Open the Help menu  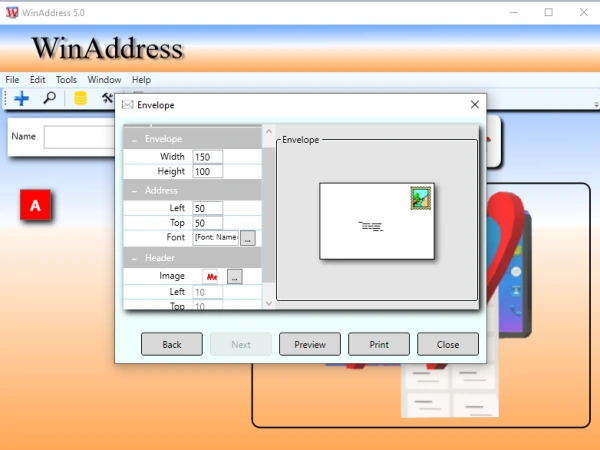(x=141, y=80)
